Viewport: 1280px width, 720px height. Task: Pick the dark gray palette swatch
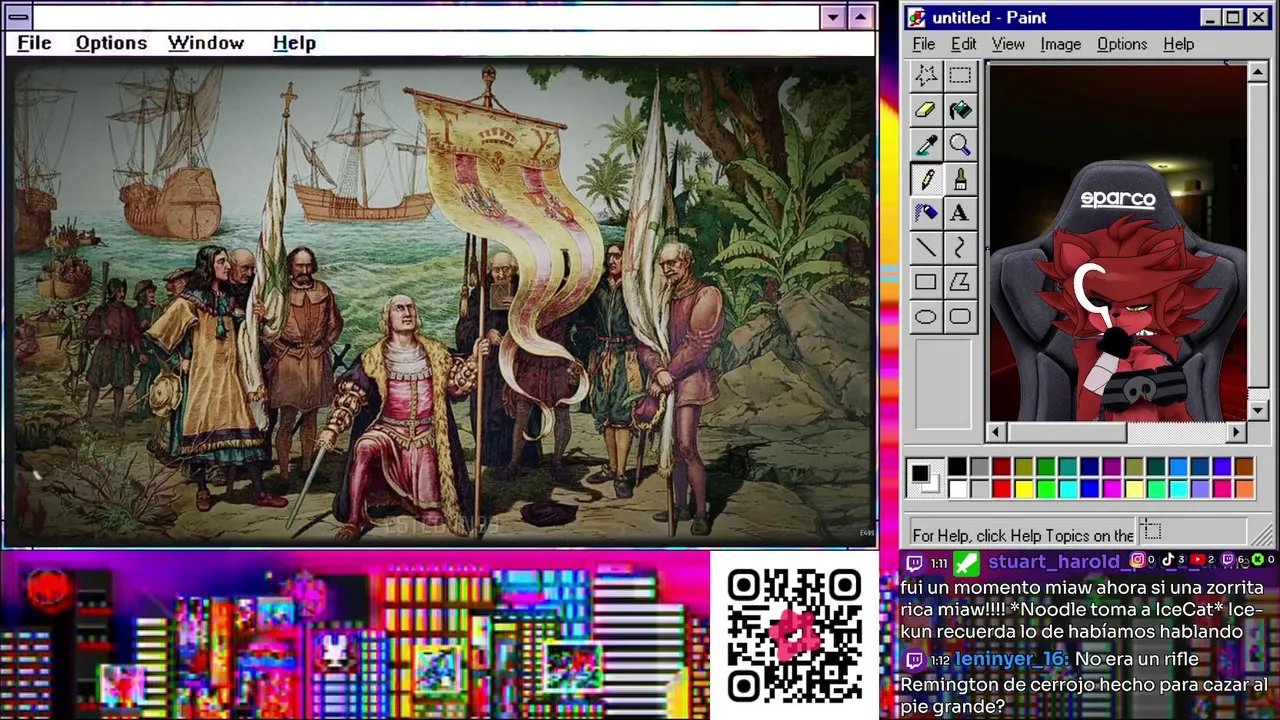click(979, 467)
